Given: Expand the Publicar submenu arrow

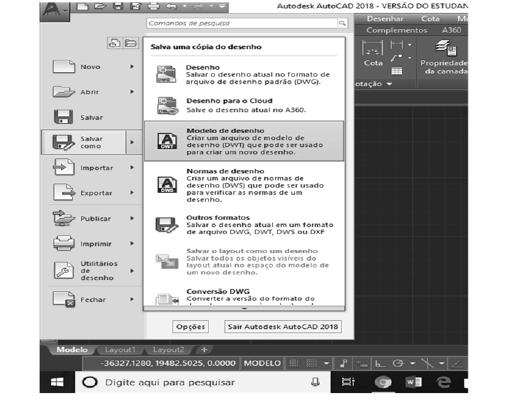Looking at the screenshot, I should (132, 218).
